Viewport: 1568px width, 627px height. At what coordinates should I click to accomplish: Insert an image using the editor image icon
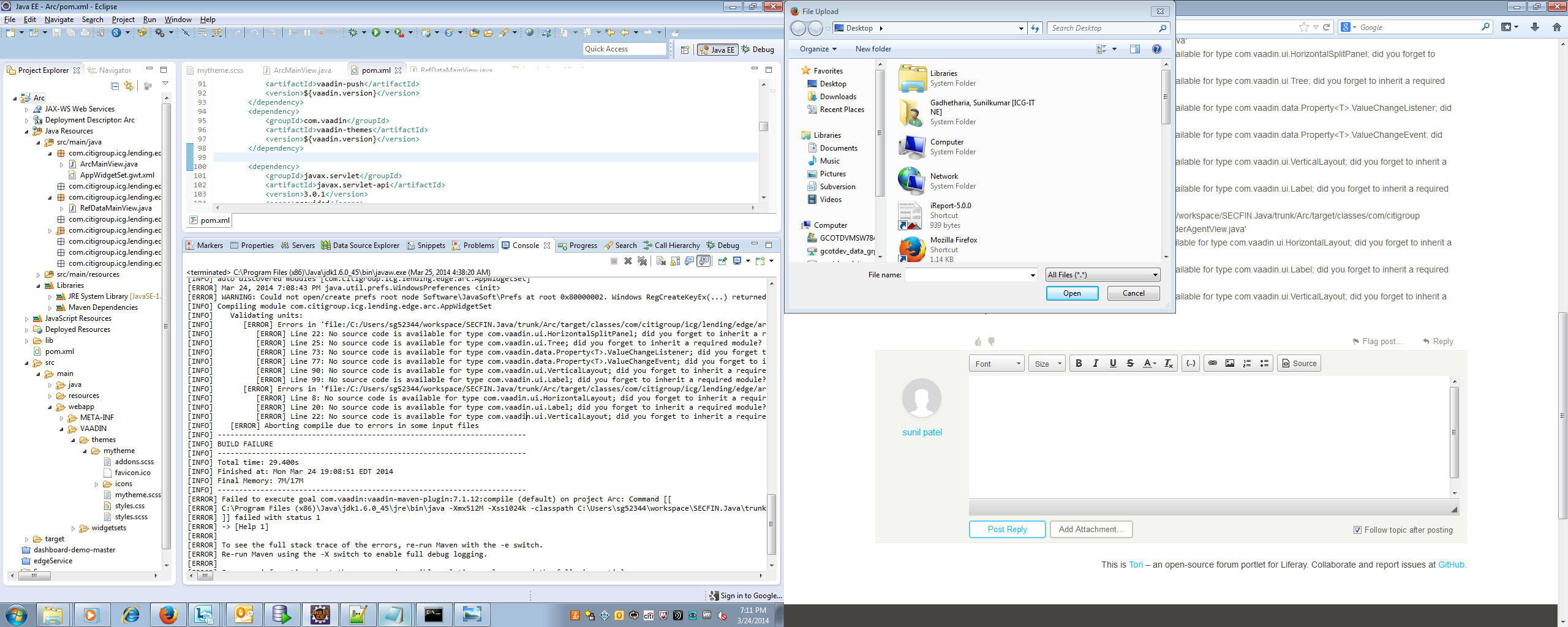[1229, 363]
